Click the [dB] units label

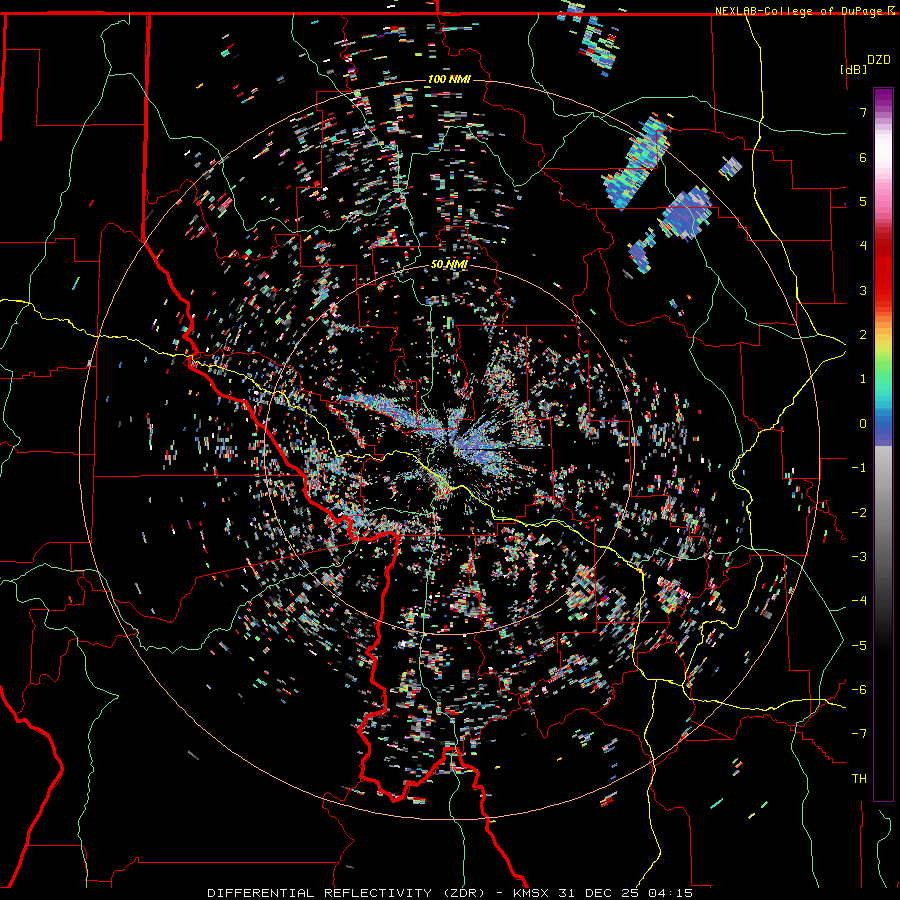pos(853,69)
